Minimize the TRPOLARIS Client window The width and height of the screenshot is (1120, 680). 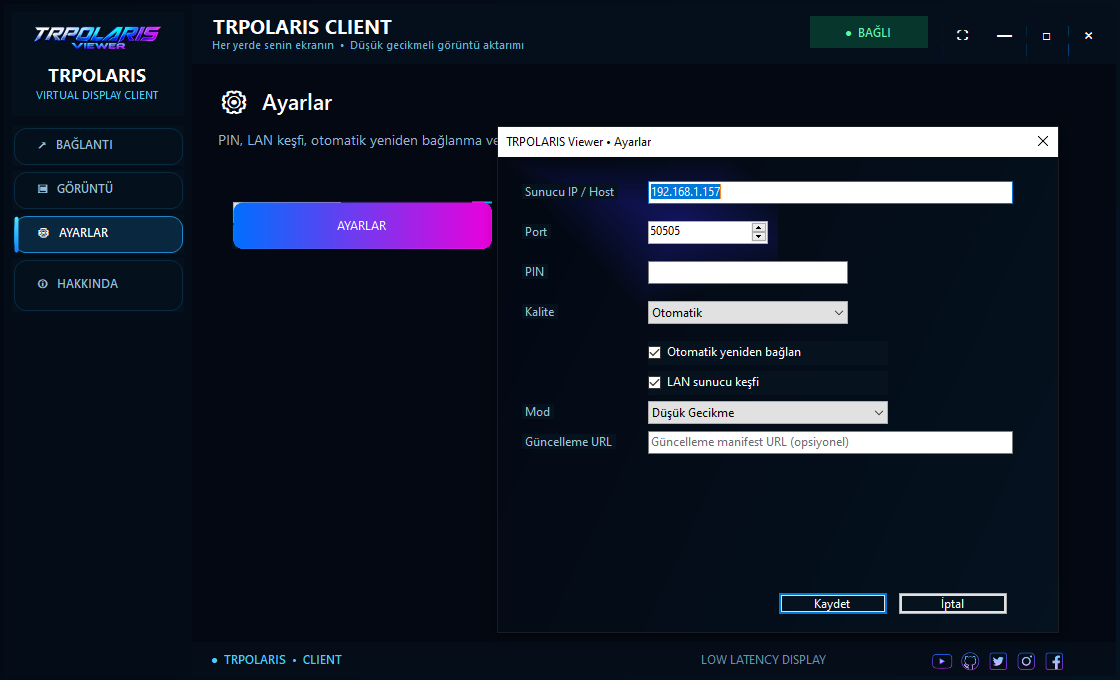1004,35
